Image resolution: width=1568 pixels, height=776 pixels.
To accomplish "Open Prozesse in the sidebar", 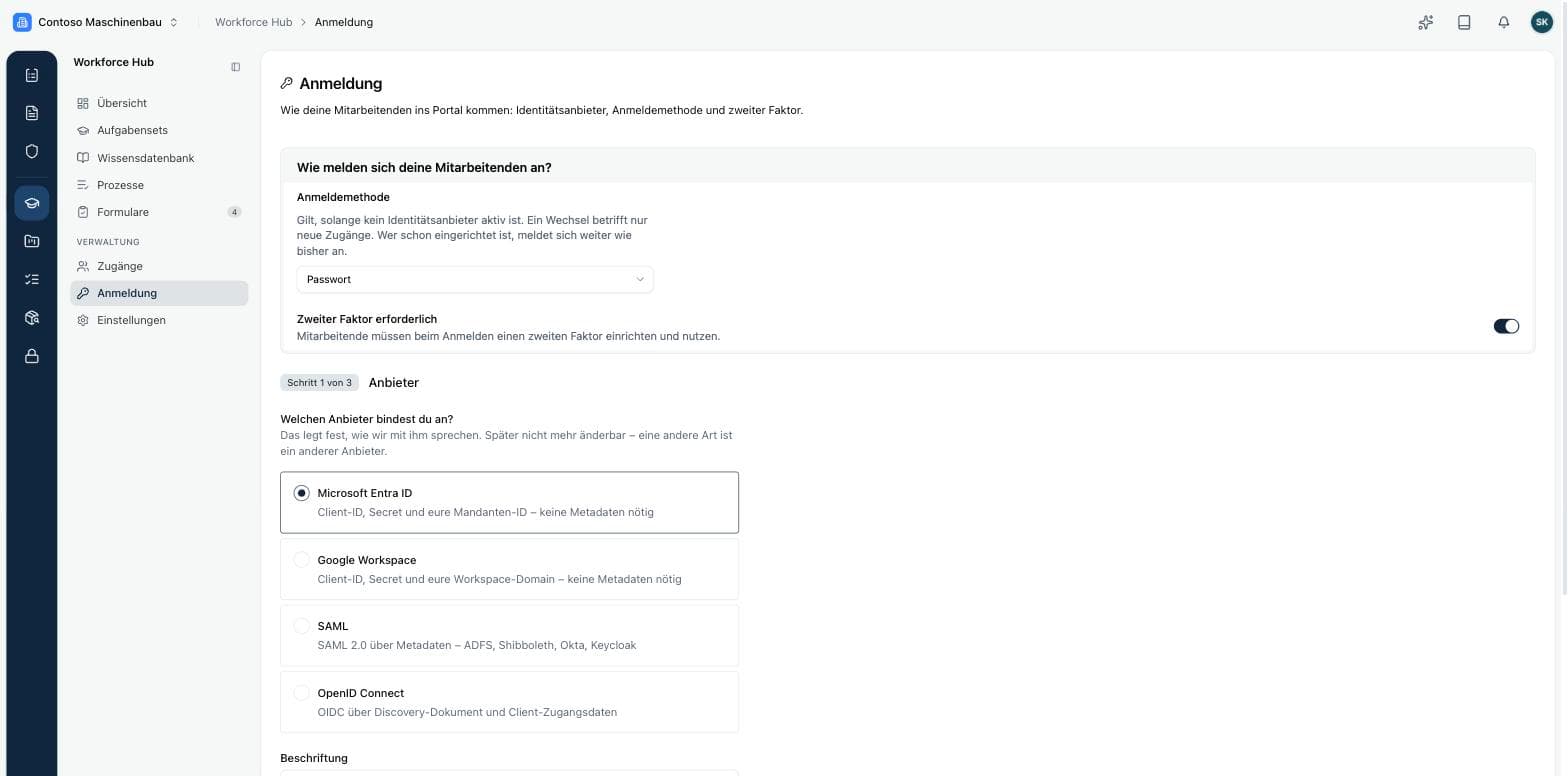I will pyautogui.click(x=159, y=185).
